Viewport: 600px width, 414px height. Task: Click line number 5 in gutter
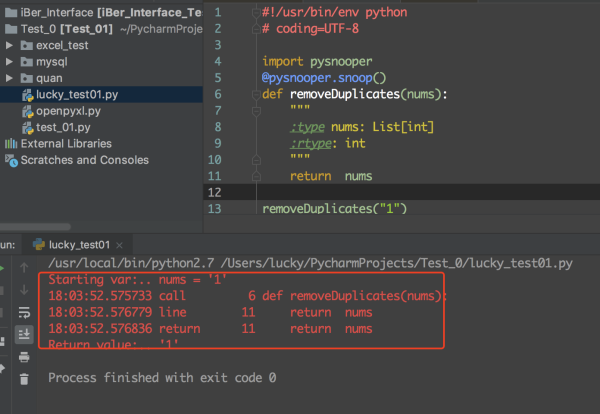click(218, 78)
